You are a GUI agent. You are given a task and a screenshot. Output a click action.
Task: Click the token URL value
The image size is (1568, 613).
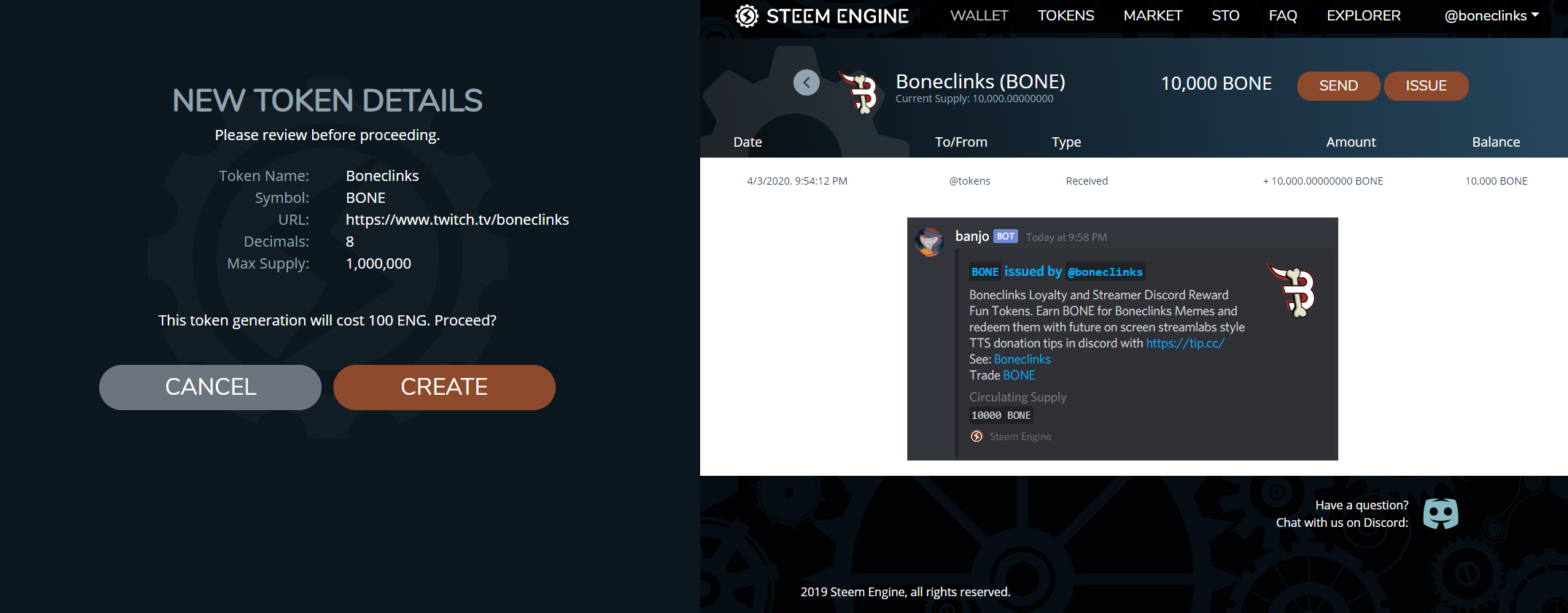click(x=457, y=220)
